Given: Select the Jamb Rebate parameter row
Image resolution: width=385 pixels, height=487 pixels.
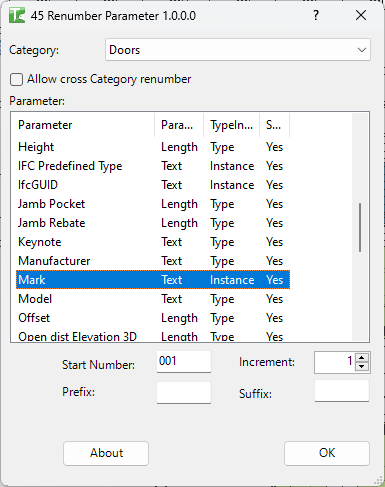Looking at the screenshot, I should [x=153, y=223].
